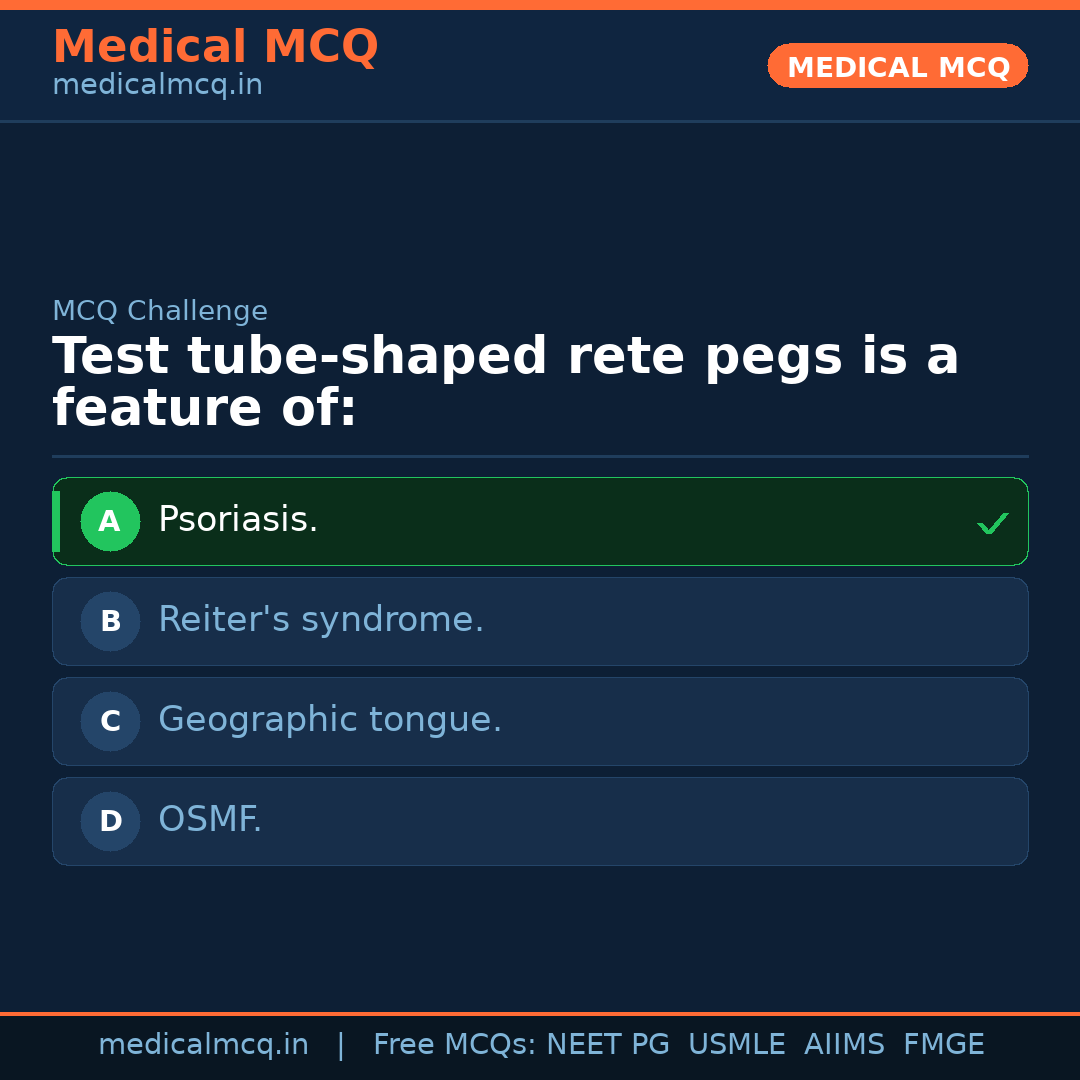Screen dimensions: 1080x1080
Task: Click the question text about rete pegs
Action: (x=505, y=383)
